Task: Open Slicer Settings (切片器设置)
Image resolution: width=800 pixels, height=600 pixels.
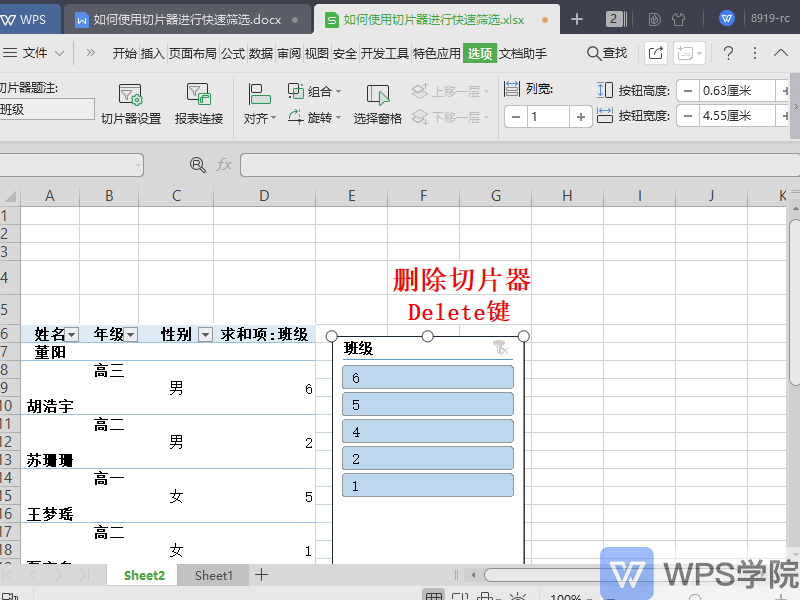Action: click(x=131, y=105)
